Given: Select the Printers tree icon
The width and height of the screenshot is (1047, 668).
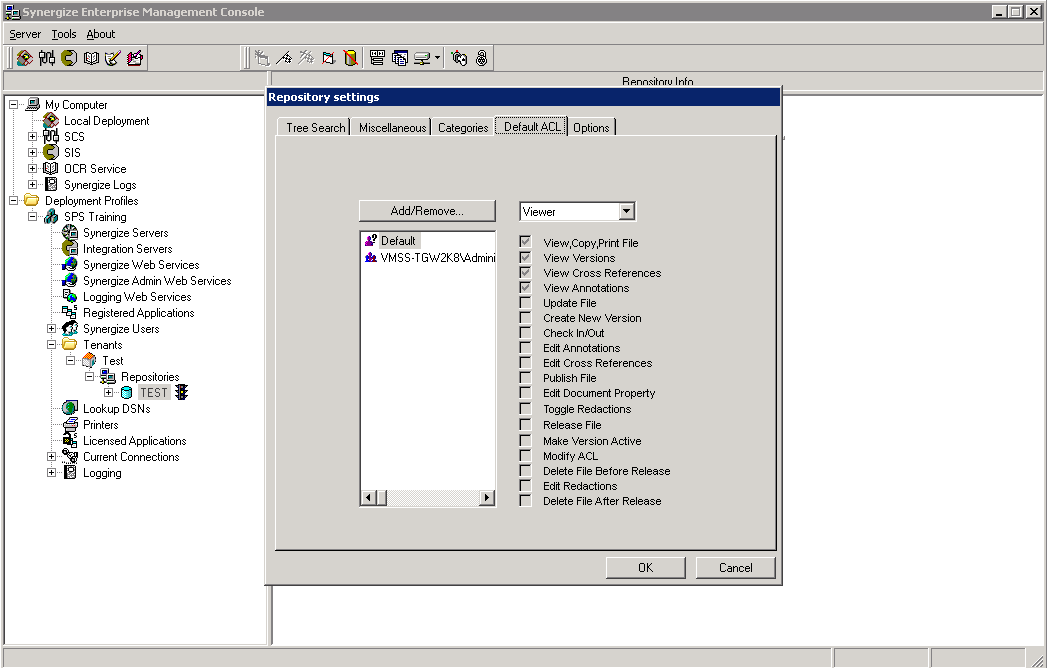Looking at the screenshot, I should coord(69,424).
